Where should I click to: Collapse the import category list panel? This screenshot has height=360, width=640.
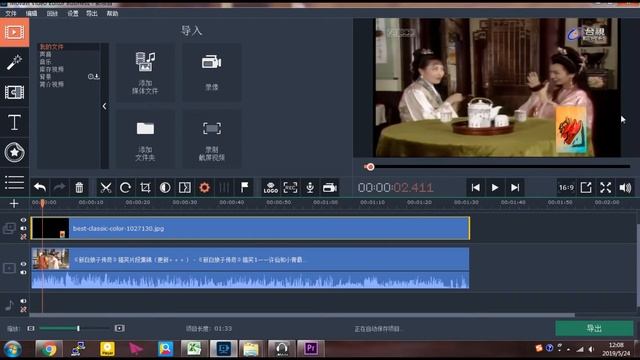click(104, 106)
